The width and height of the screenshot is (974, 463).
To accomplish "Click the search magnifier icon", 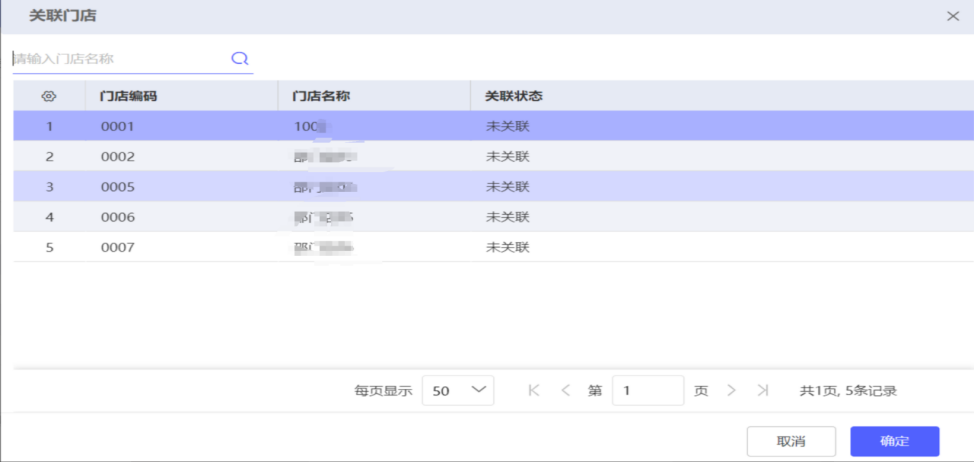I will (239, 58).
